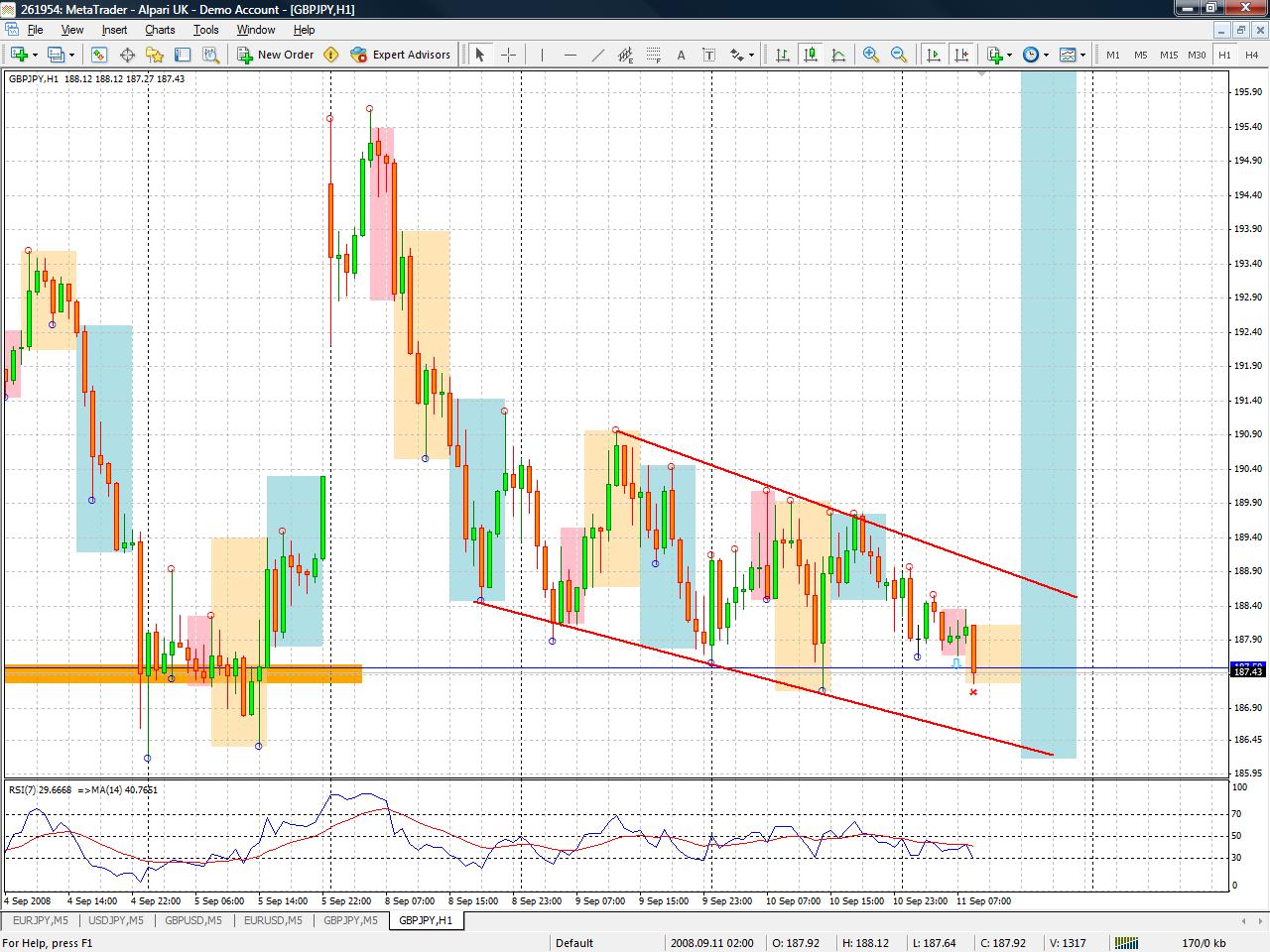
Task: Click the New Order button
Action: 275,55
